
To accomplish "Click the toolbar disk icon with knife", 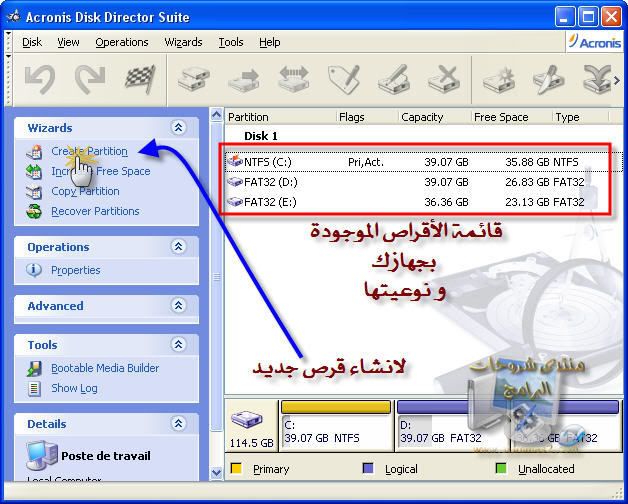I will (x=548, y=79).
